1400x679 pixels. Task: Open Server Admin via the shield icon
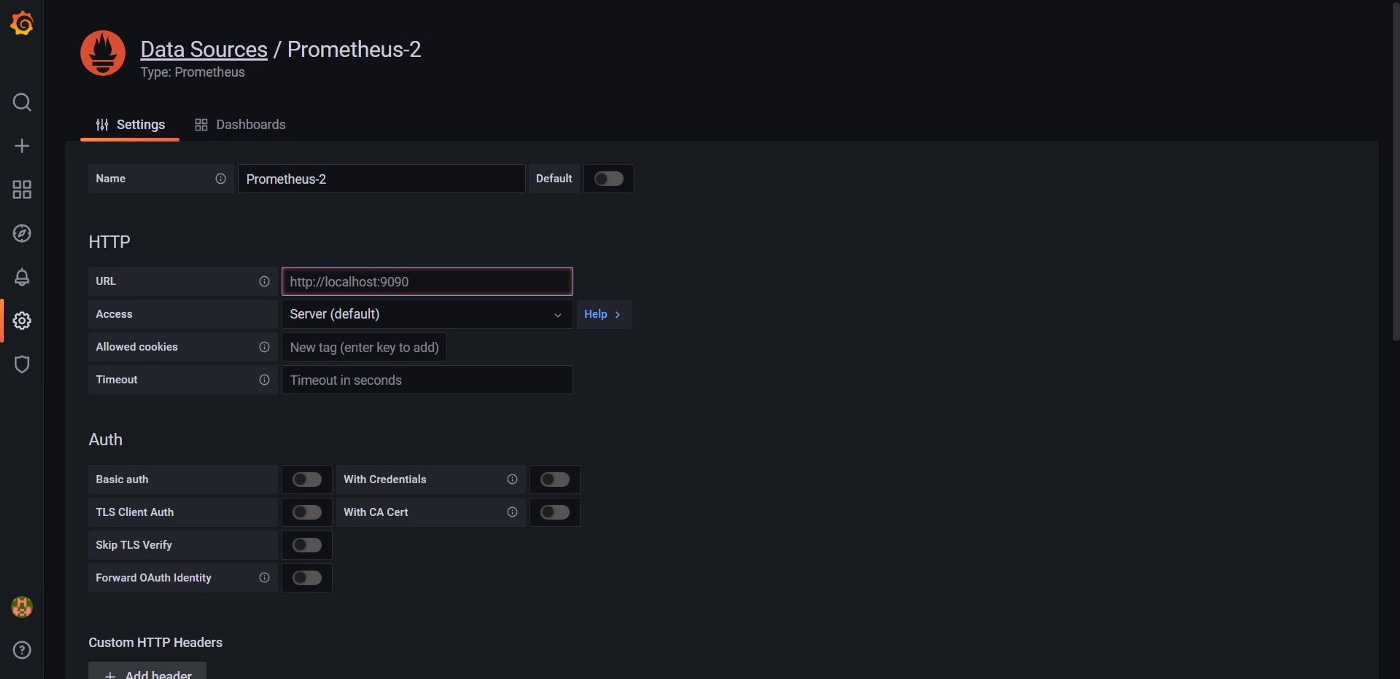[22, 364]
